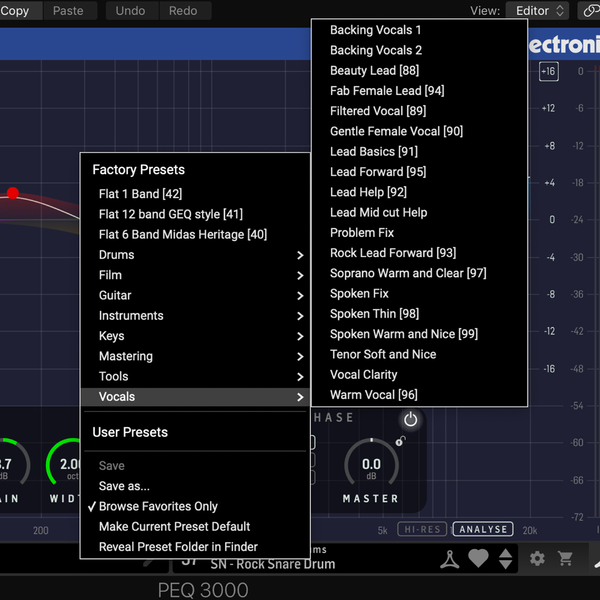The width and height of the screenshot is (600, 600).
Task: Expand the Tools preset submenu
Action: point(195,377)
